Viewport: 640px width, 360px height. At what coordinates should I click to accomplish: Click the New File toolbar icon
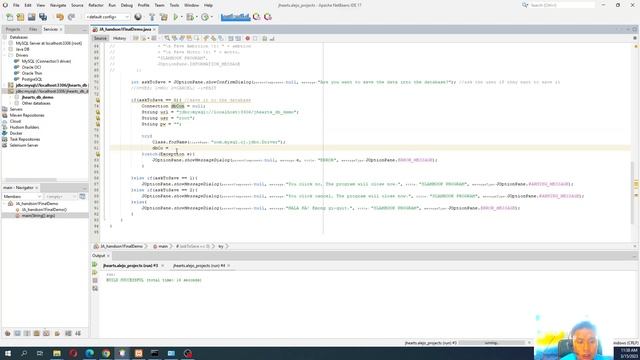coord(9,17)
